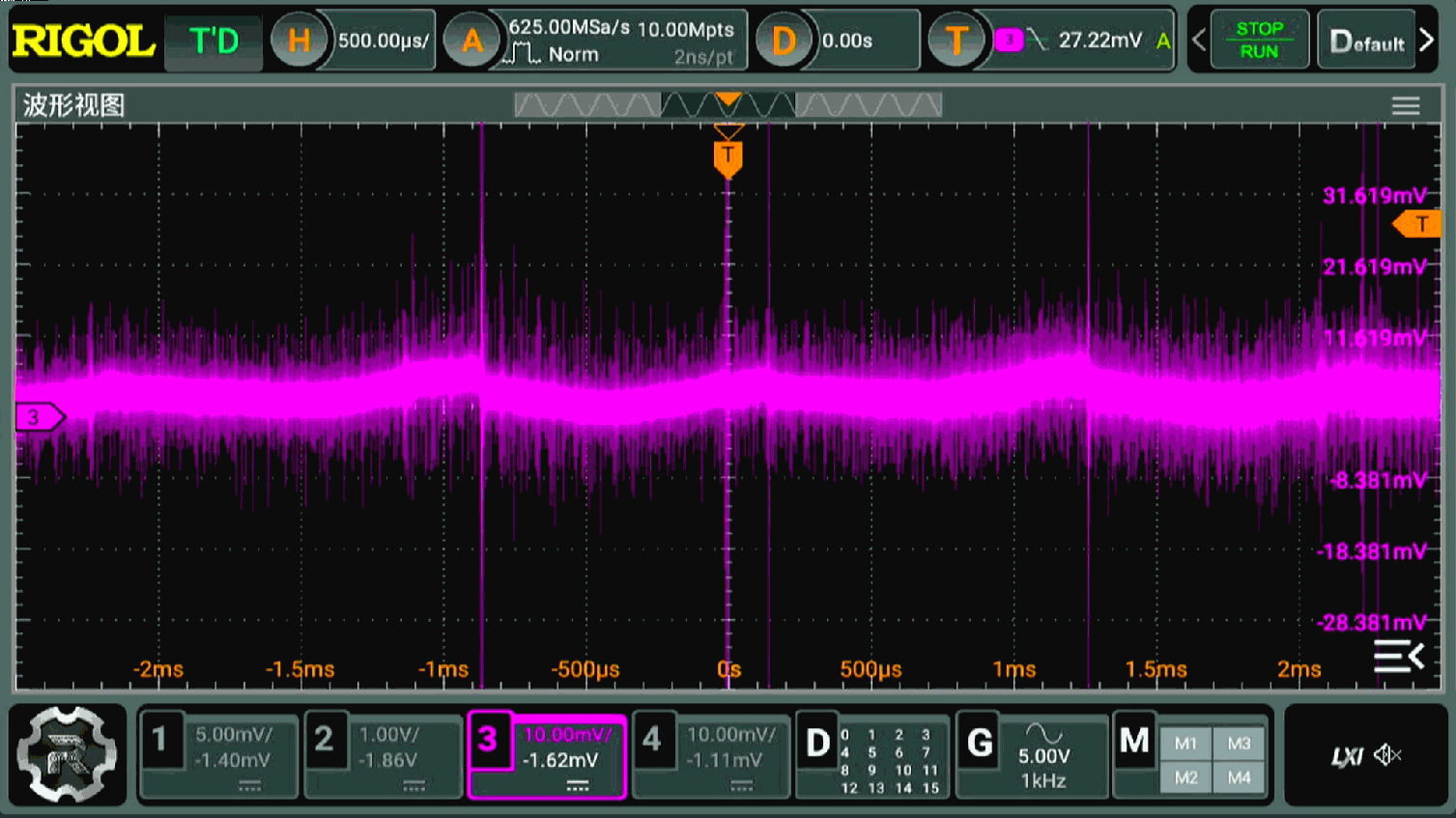
Task: Click the 2ns/pt resolution label
Action: point(703,57)
